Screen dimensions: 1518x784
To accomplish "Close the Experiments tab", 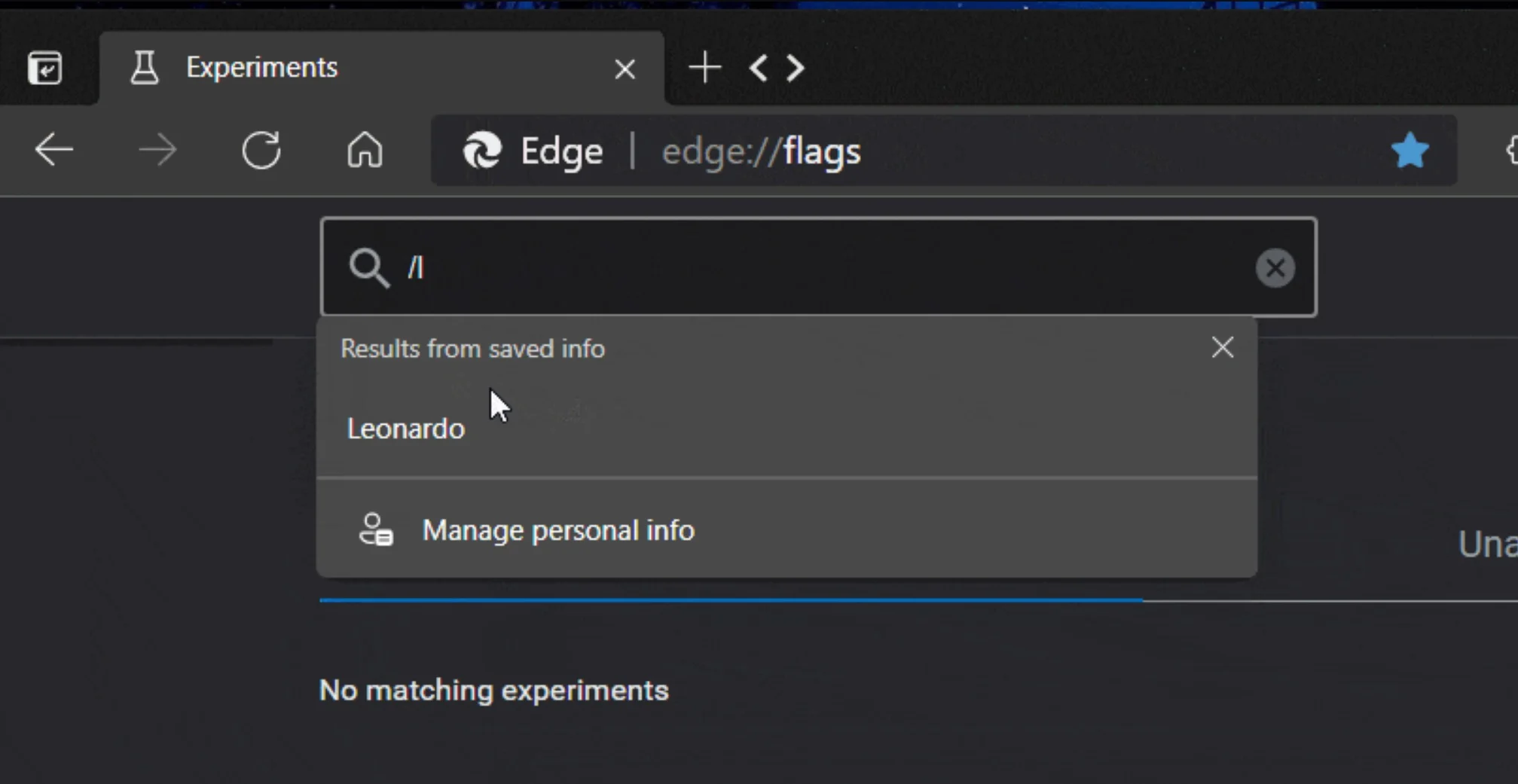I will pyautogui.click(x=625, y=69).
